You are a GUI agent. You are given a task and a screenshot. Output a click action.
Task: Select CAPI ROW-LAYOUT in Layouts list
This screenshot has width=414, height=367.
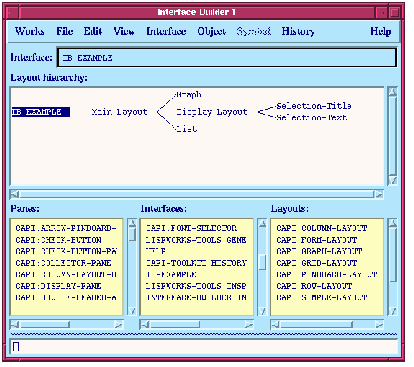click(x=314, y=286)
